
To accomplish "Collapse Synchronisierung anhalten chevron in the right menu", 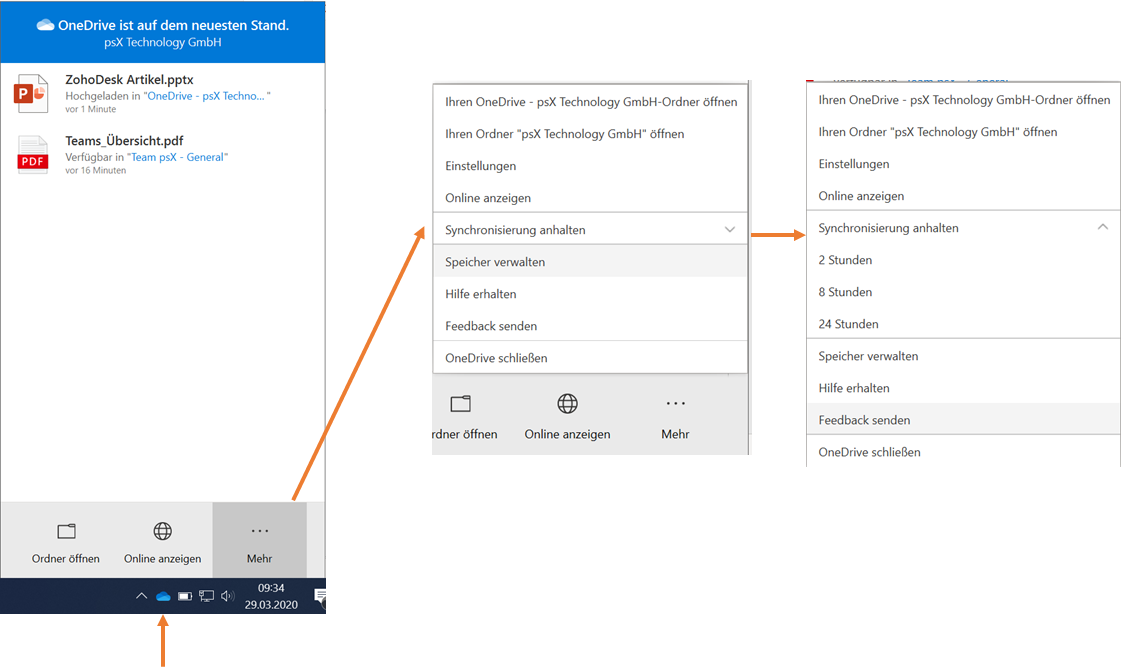I will [x=1103, y=227].
